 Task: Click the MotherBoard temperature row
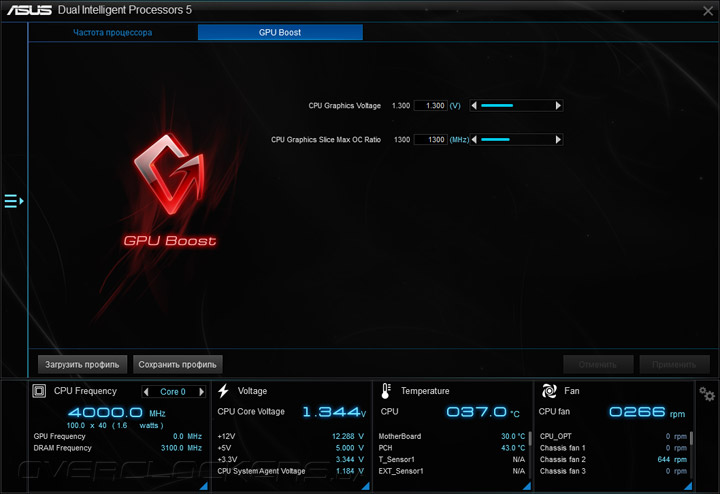coord(452,436)
